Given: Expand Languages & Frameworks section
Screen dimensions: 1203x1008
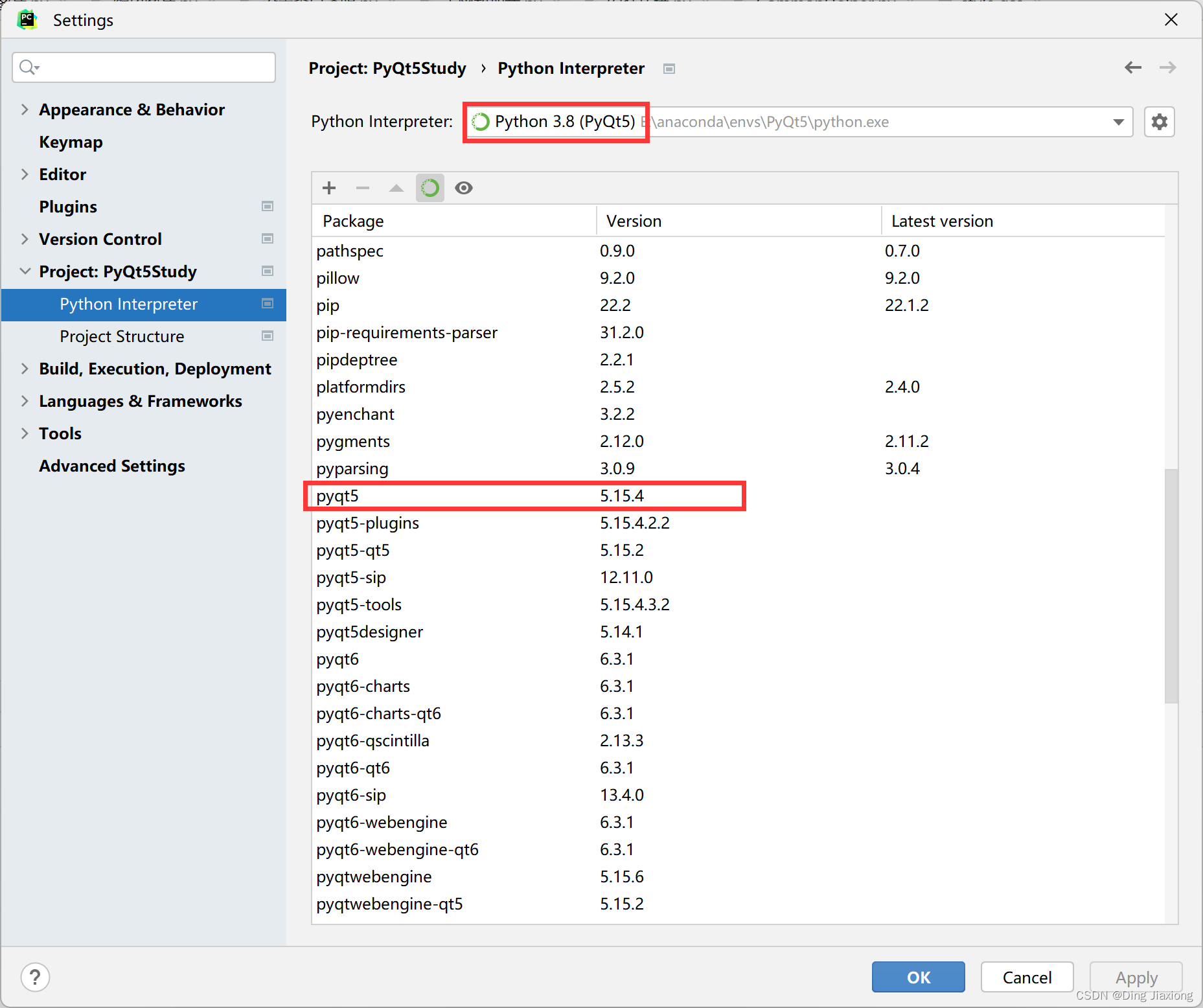Looking at the screenshot, I should click(x=25, y=401).
